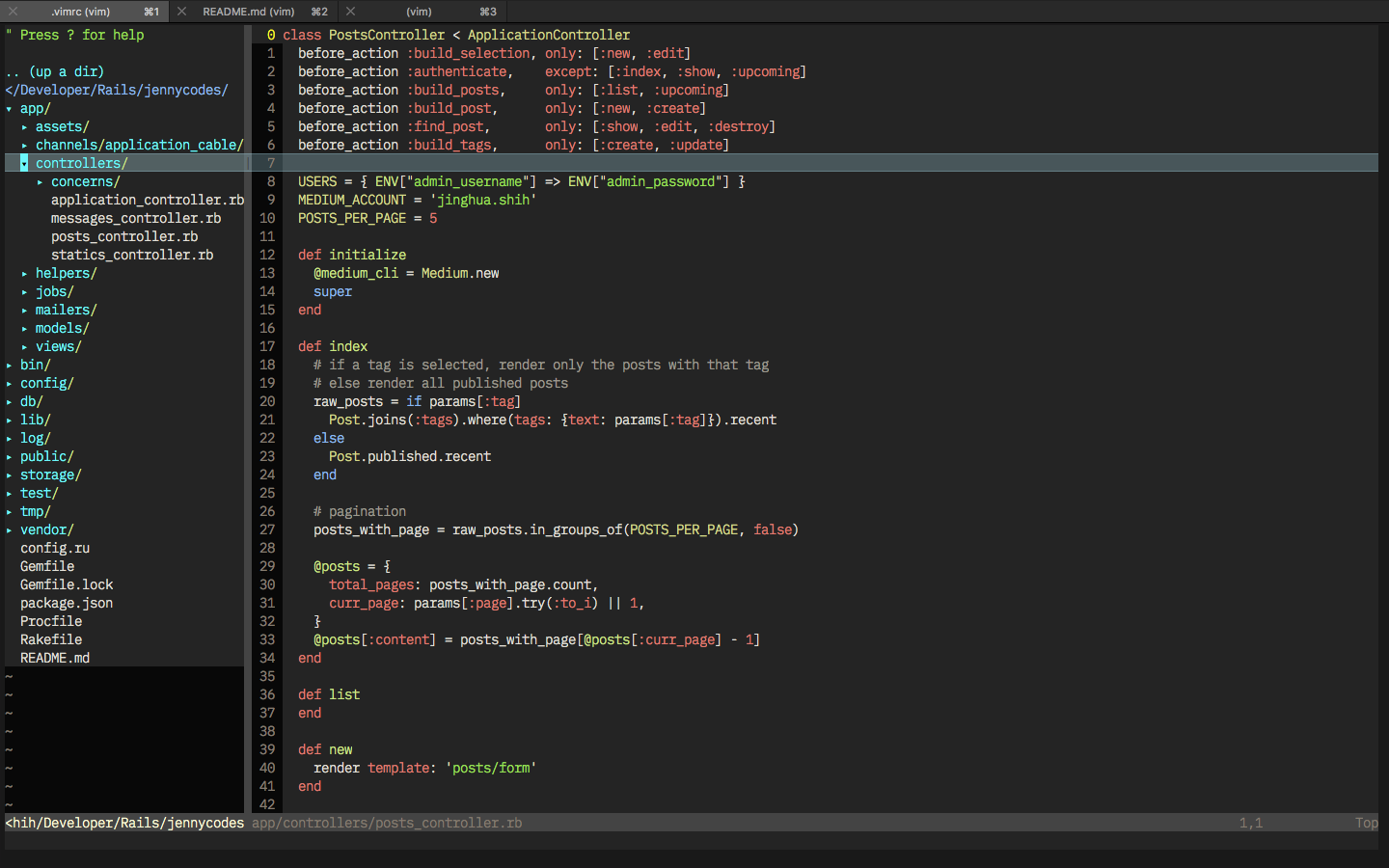Collapse the controllers/ folder arrow
Image resolution: width=1389 pixels, height=868 pixels.
point(24,164)
